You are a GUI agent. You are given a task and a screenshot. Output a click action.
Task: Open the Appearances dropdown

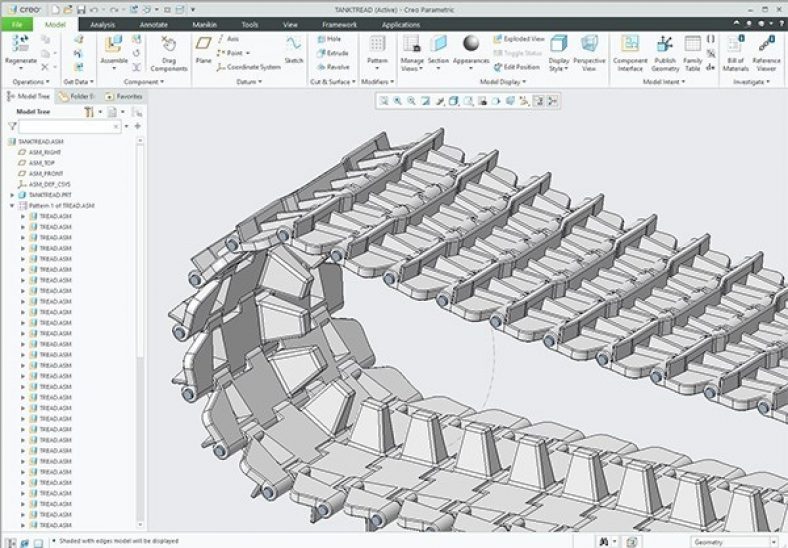pos(471,66)
